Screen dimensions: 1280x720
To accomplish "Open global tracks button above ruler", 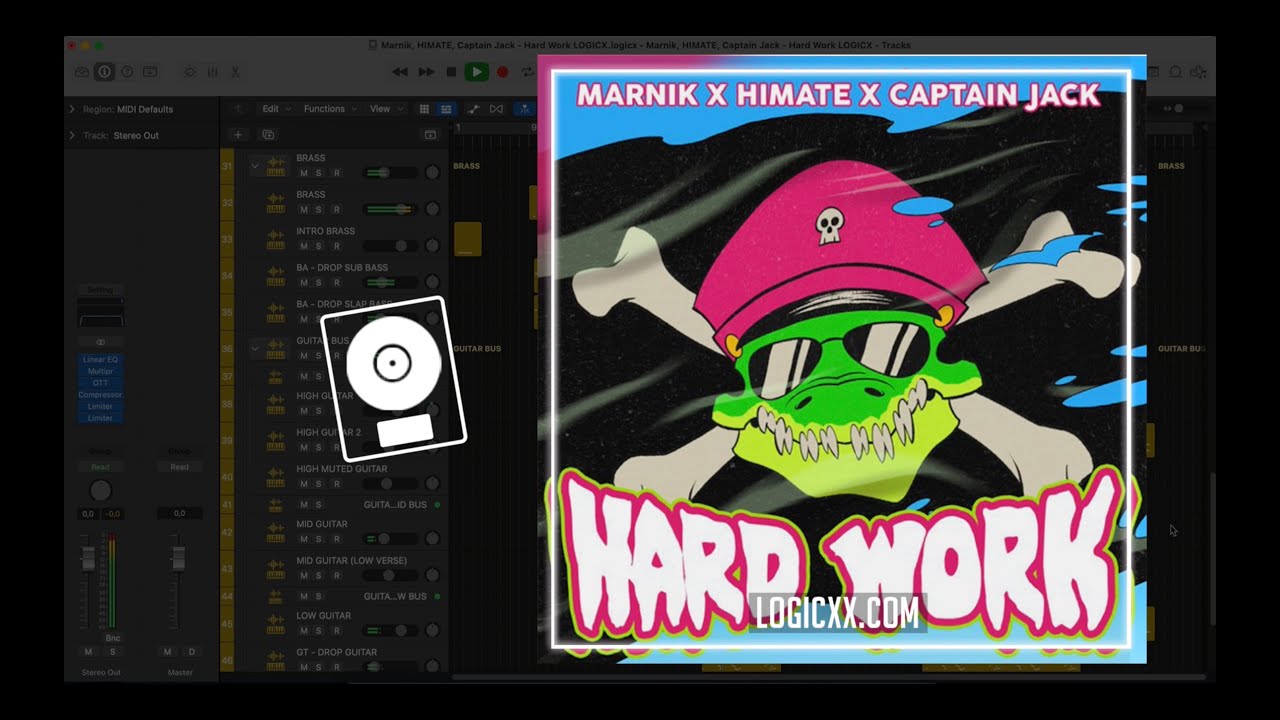I will coord(430,134).
